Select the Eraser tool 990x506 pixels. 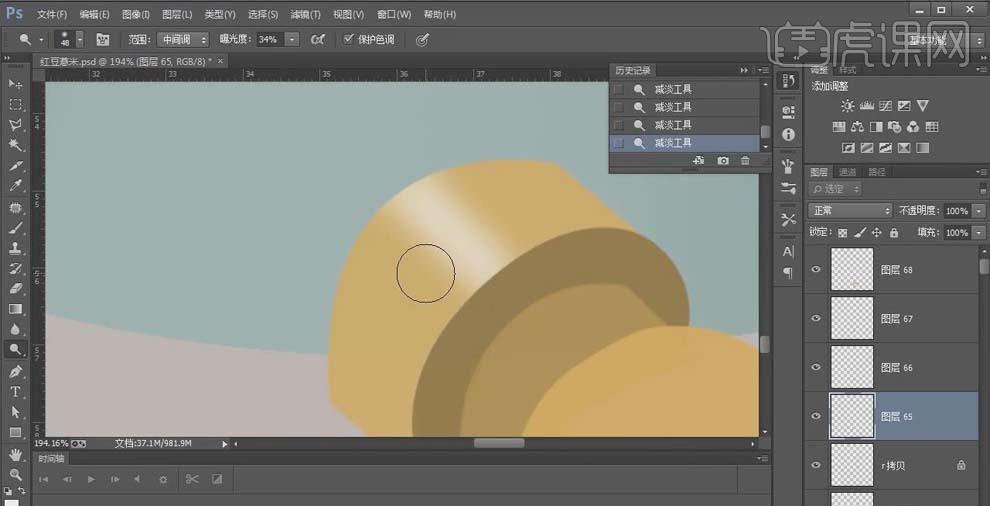pos(16,288)
